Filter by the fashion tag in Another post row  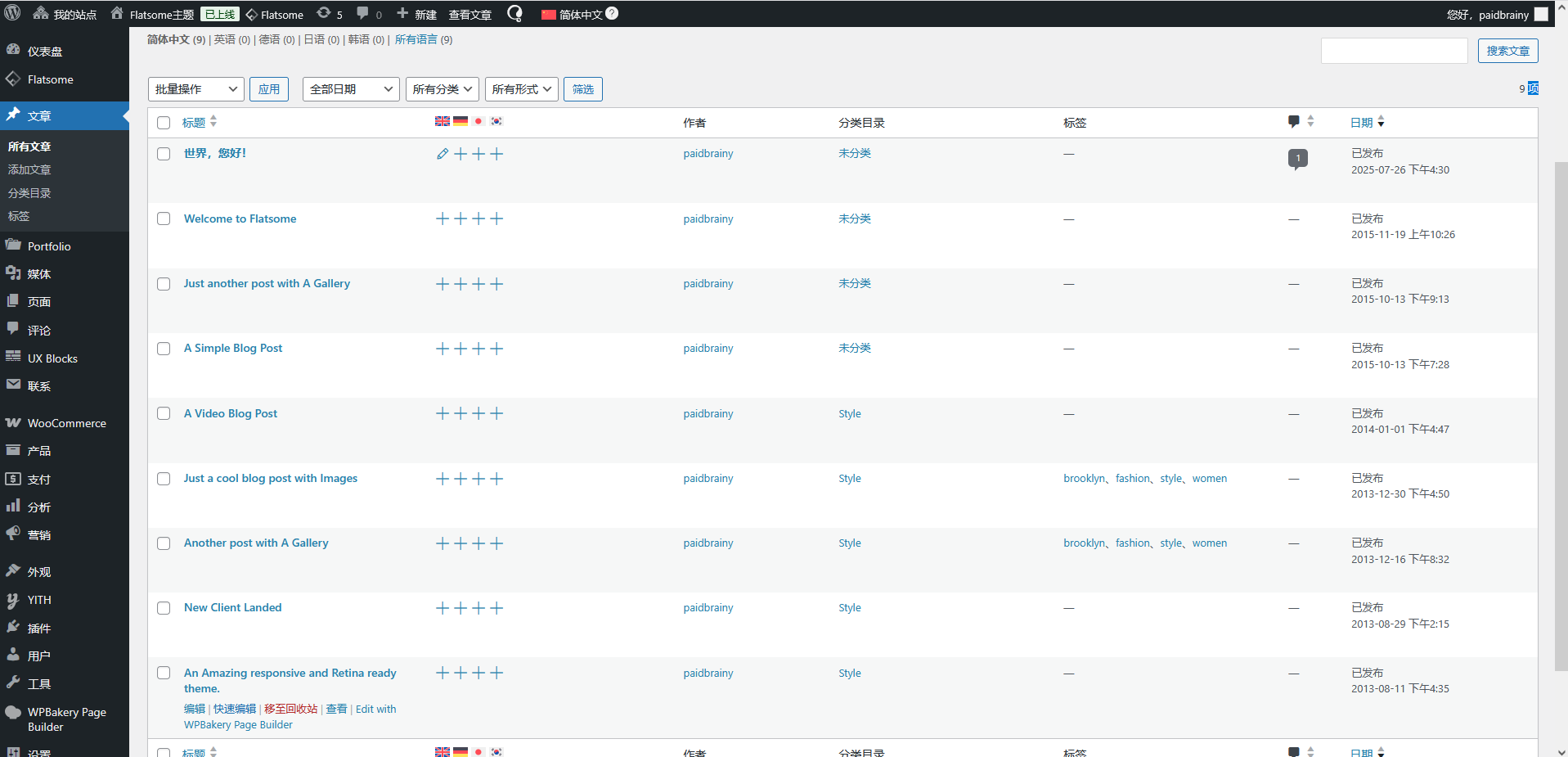[x=1133, y=543]
